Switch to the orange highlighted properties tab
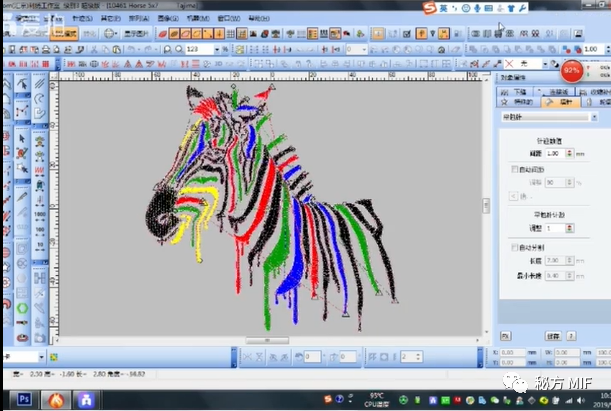This screenshot has height=411, width=611. click(x=560, y=102)
